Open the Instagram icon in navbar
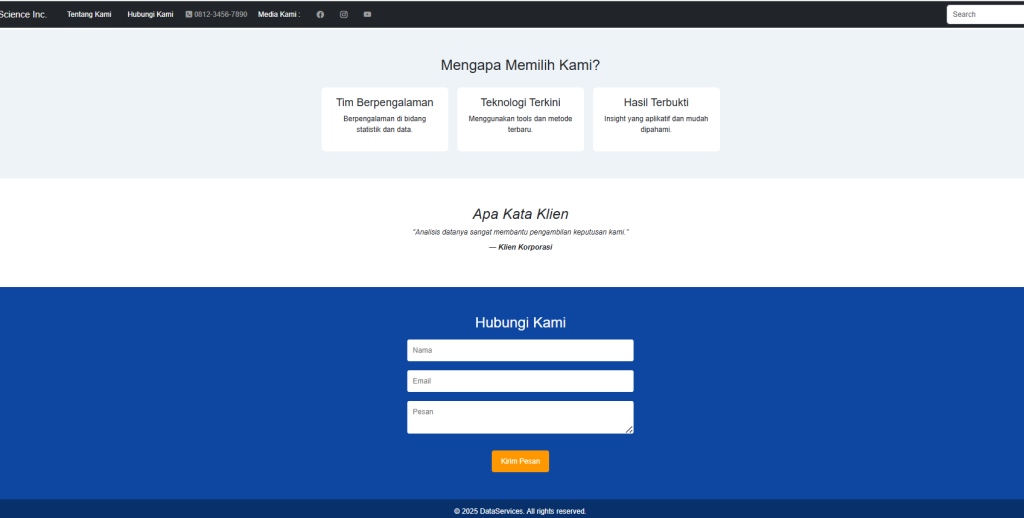This screenshot has width=1024, height=518. [x=344, y=14]
